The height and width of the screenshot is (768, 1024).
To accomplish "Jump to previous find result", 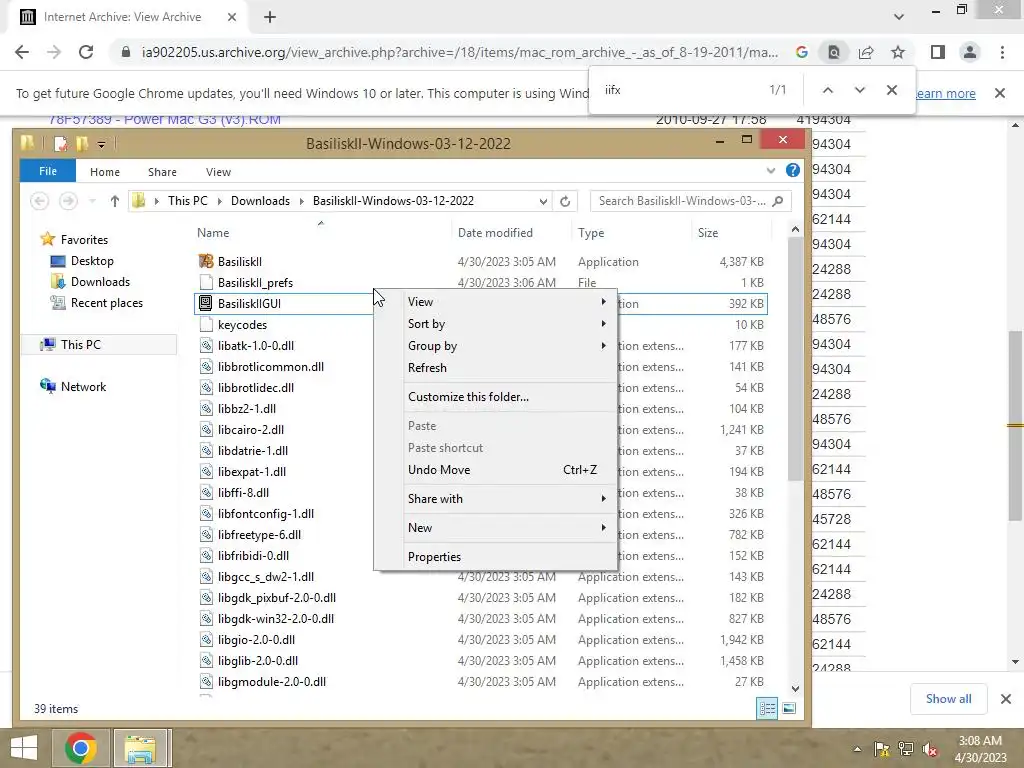I will click(x=827, y=90).
